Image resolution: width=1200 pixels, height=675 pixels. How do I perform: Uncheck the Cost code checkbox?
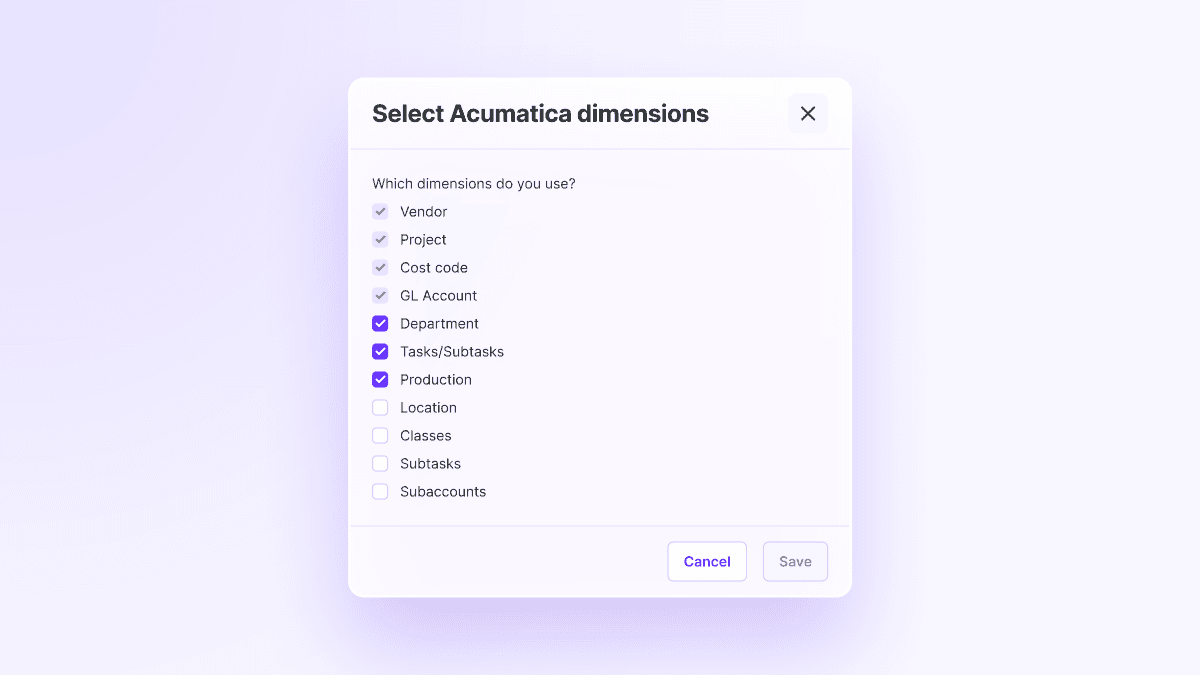pos(380,267)
